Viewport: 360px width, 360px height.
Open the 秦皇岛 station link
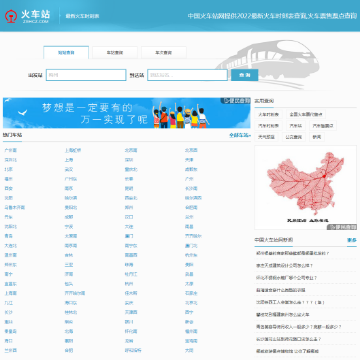[x=10, y=331]
